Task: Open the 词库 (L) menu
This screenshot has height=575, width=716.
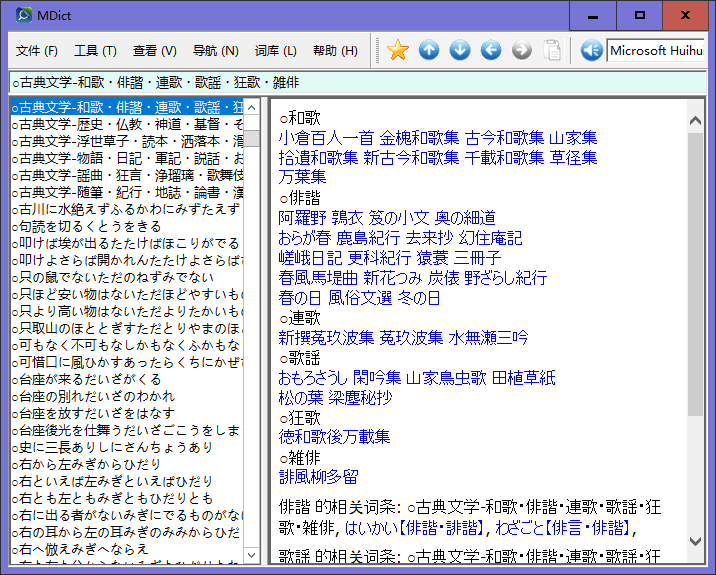Action: coord(276,51)
